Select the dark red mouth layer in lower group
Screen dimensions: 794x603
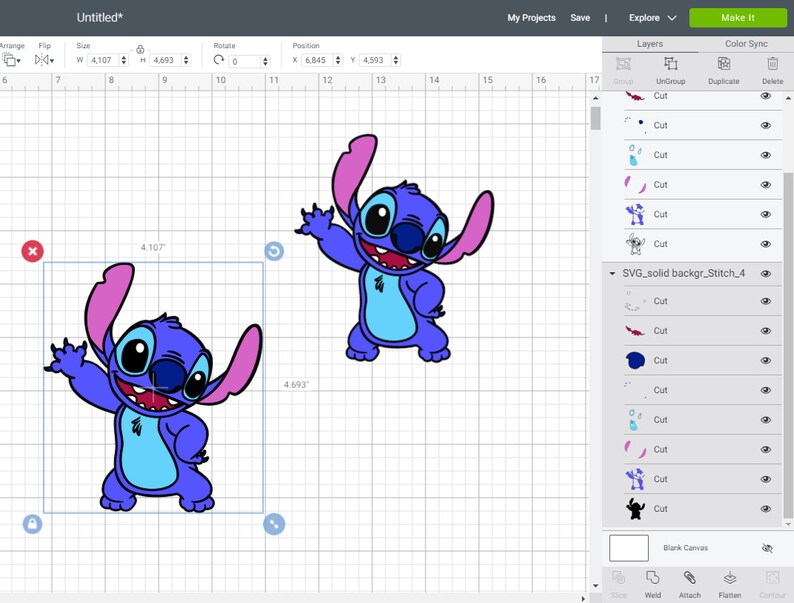pos(702,331)
